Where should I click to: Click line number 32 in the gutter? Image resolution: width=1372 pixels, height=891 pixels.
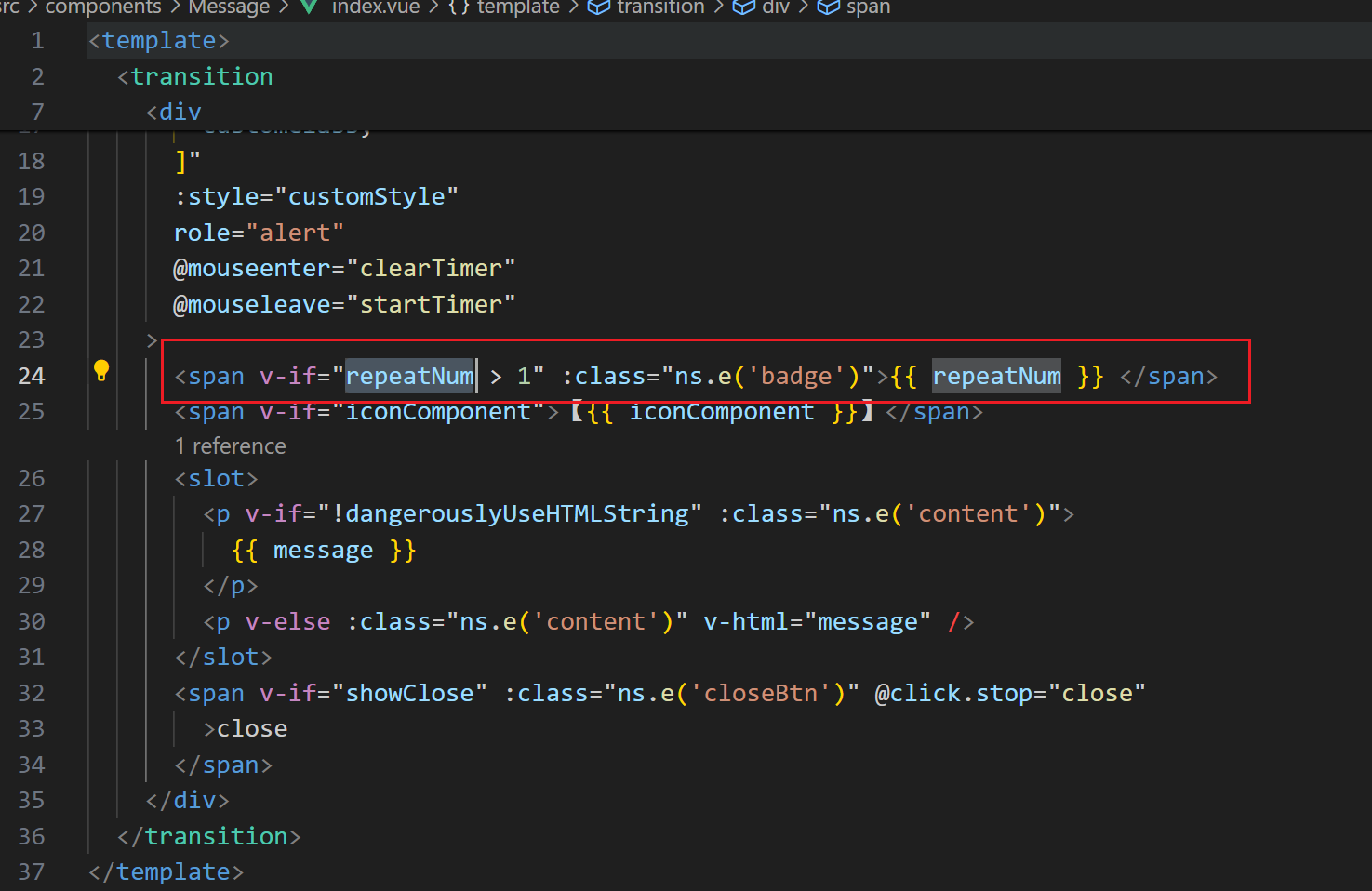point(32,692)
